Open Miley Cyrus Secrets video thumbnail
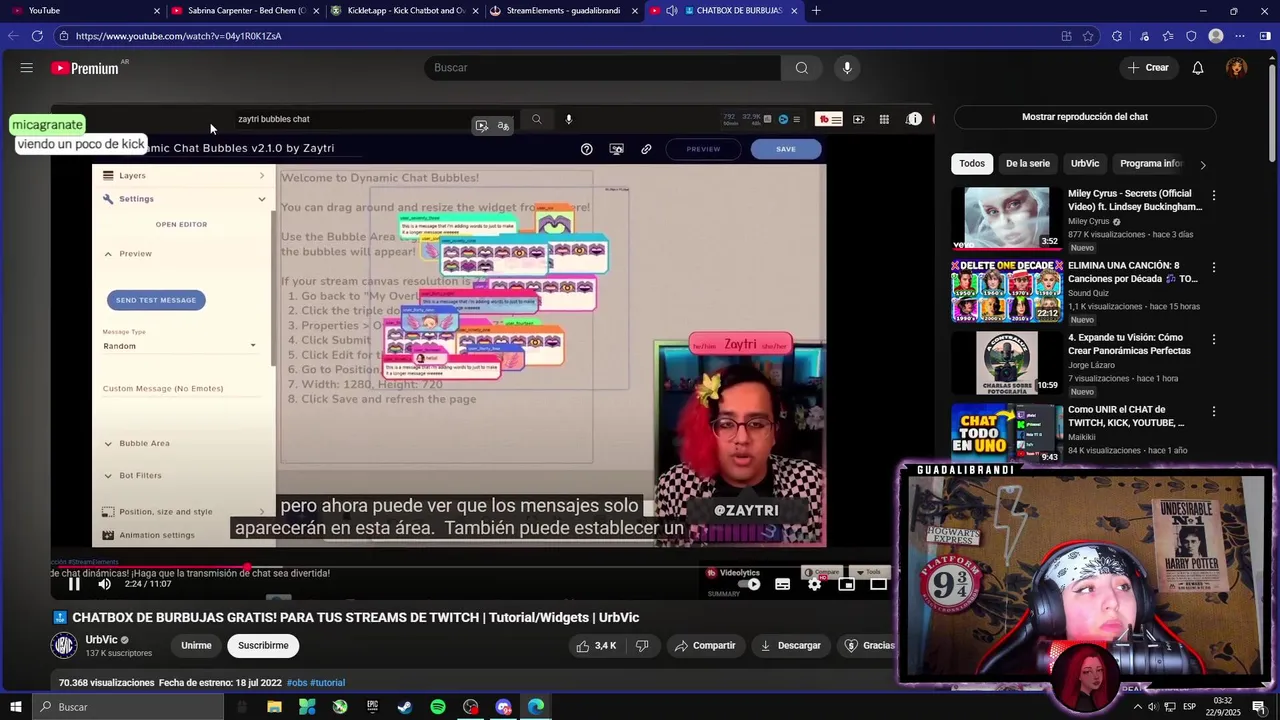This screenshot has height=720, width=1280. click(x=1007, y=218)
